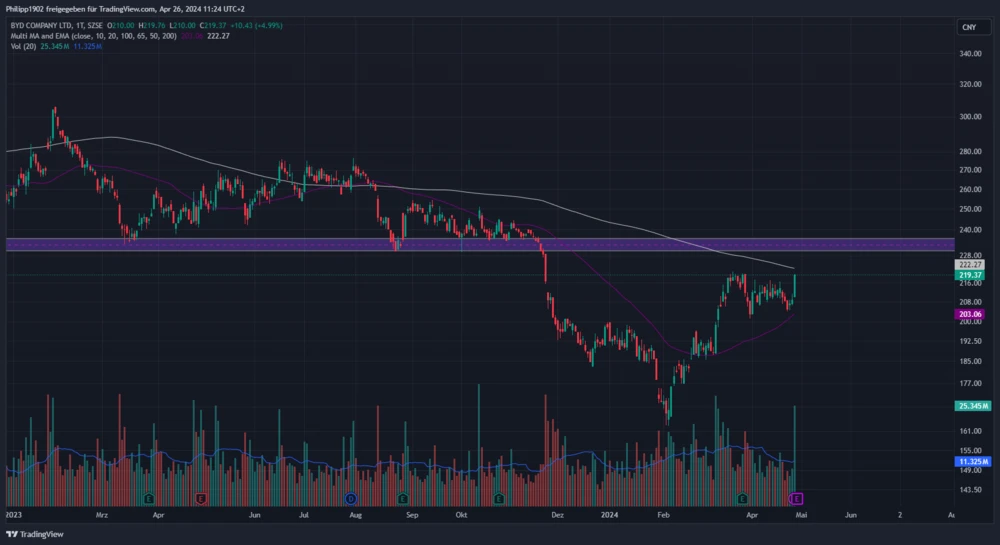Click the green earnings marker near Sep
This screenshot has height=545, width=1000.
[402, 497]
